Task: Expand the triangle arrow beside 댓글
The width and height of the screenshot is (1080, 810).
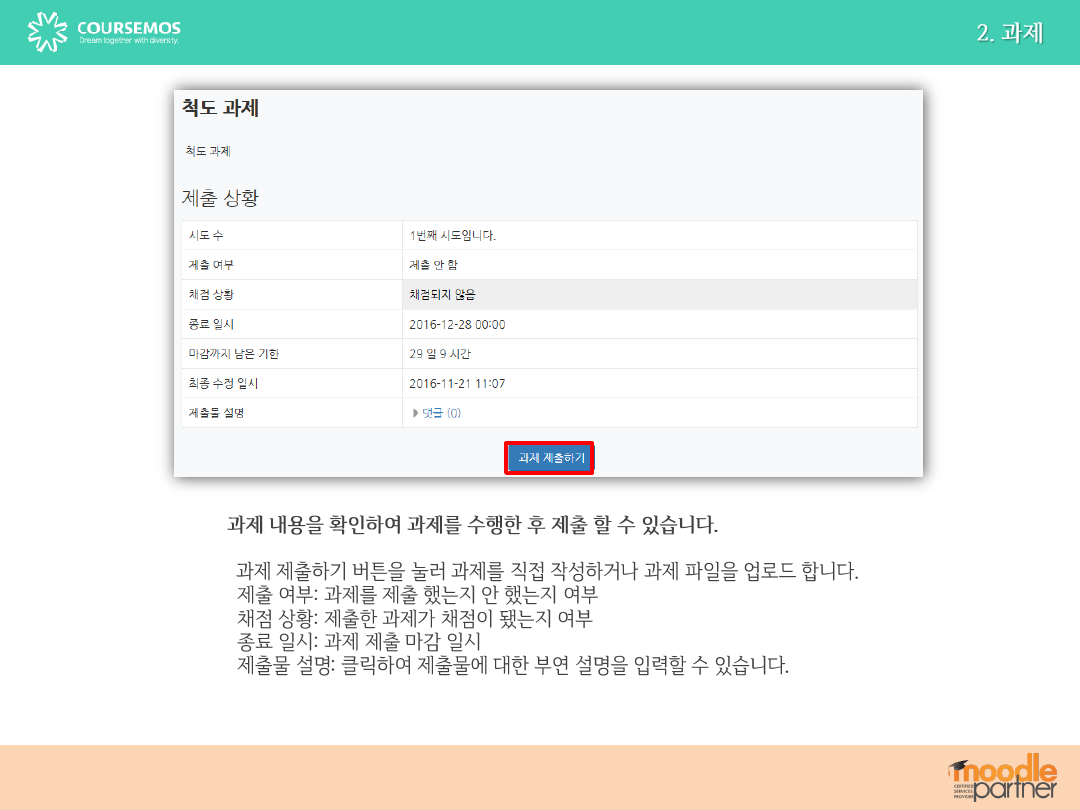Action: pos(416,413)
